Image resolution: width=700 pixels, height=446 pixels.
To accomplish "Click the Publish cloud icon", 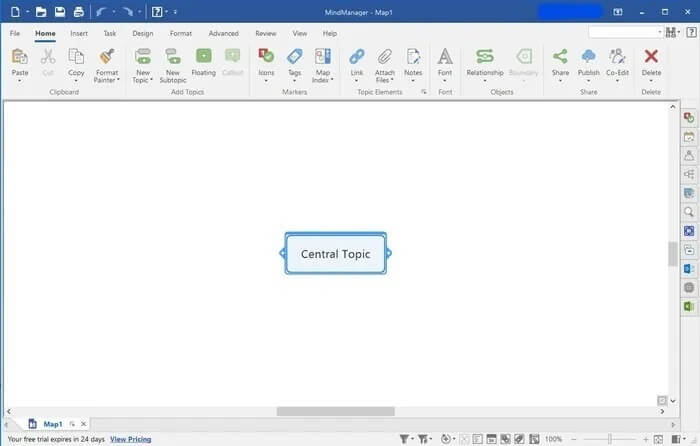I will [588, 57].
